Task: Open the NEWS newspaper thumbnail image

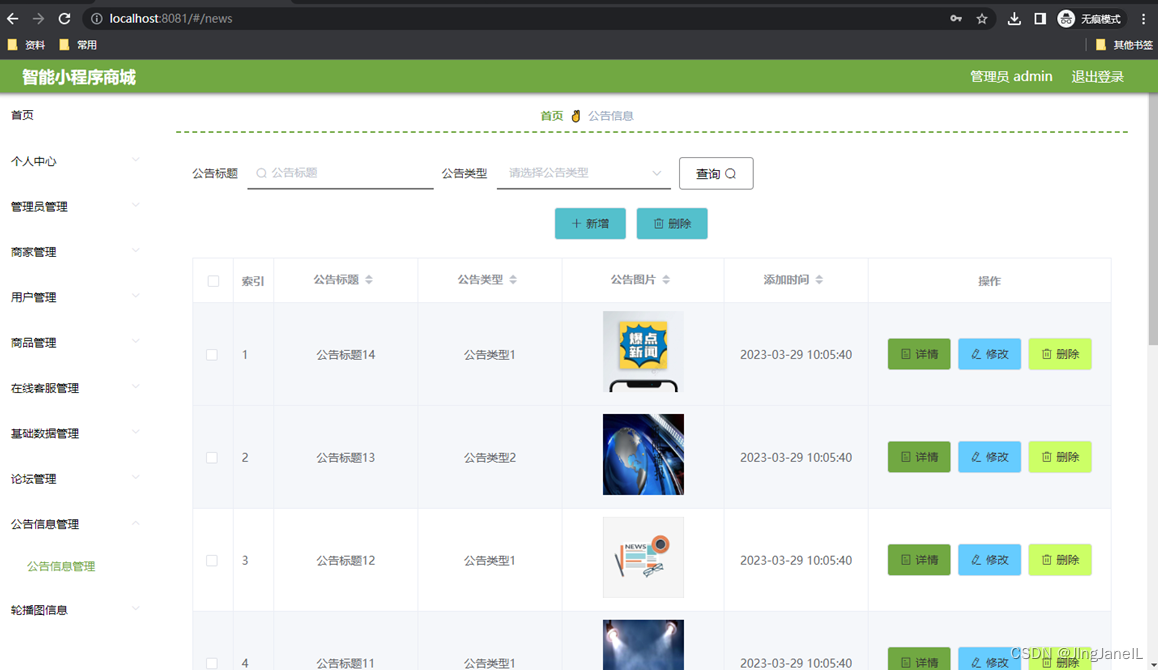Action: tap(643, 557)
